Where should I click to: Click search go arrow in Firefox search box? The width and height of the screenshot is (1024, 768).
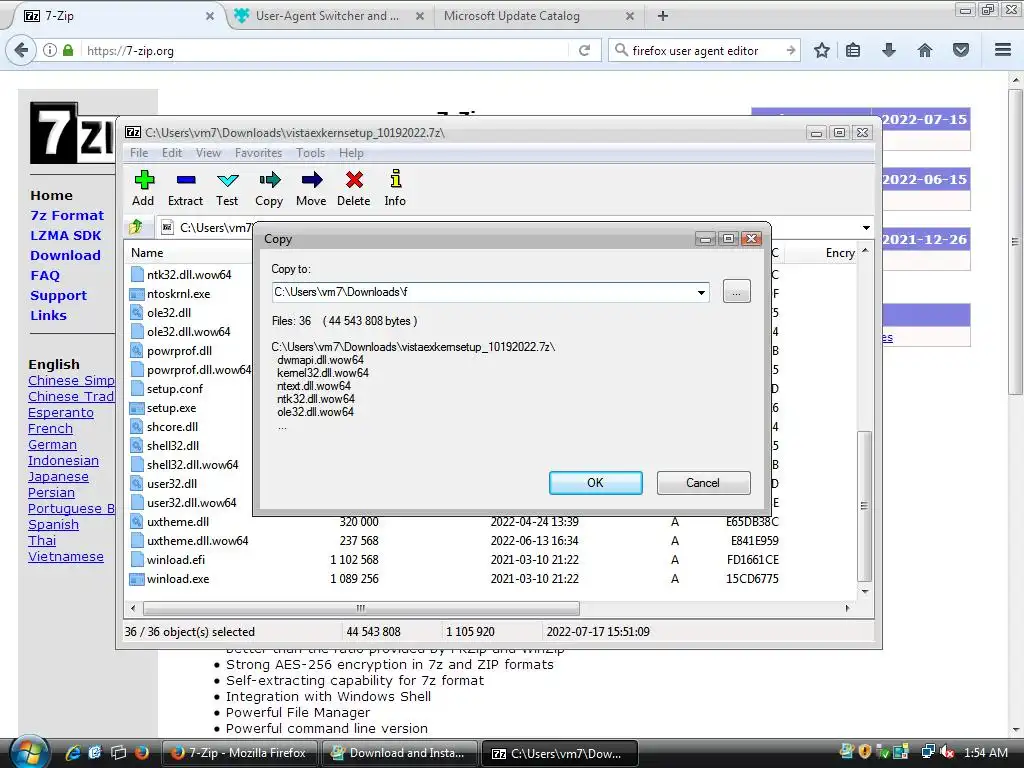(790, 50)
